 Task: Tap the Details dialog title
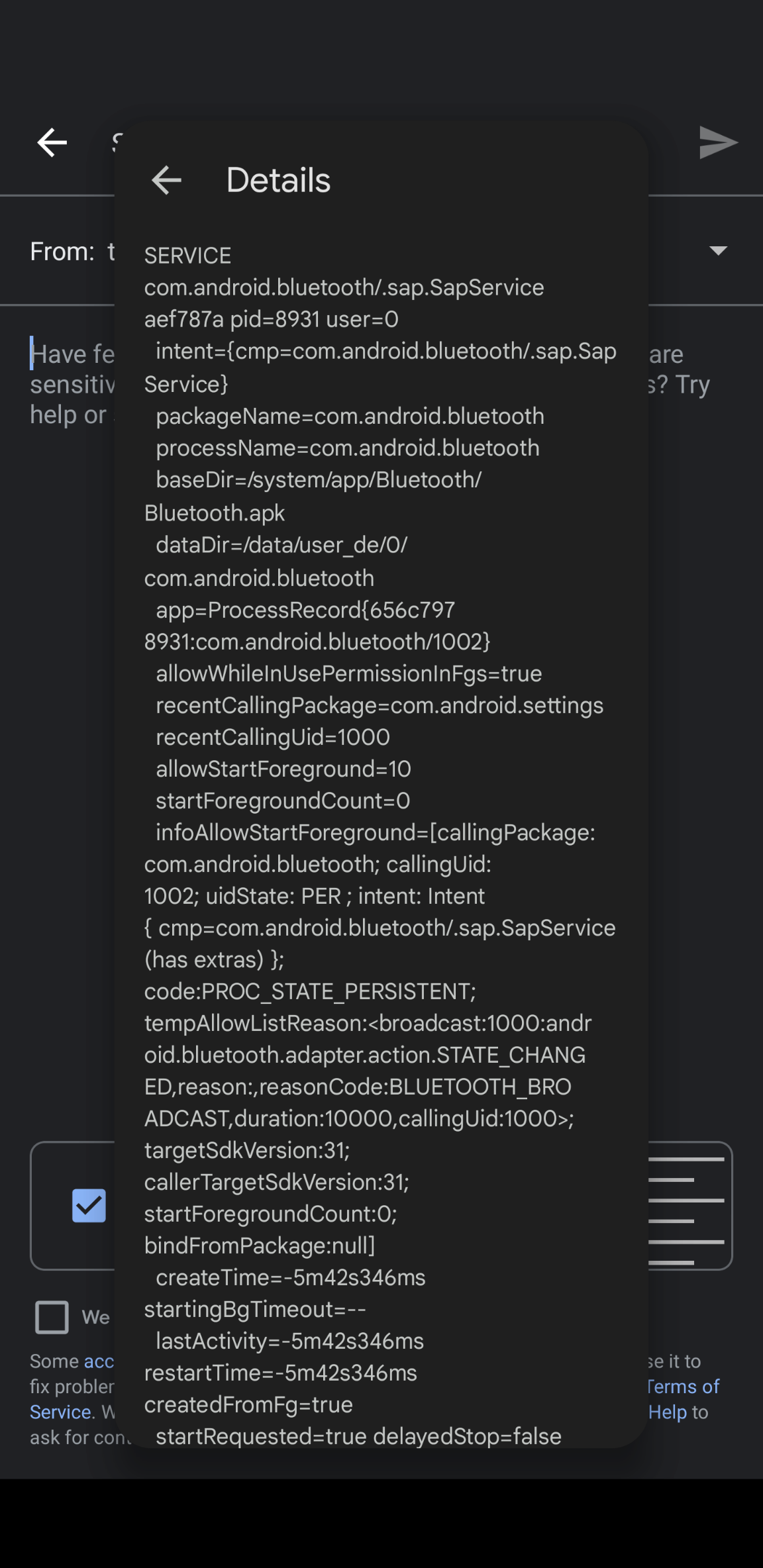pos(279,179)
